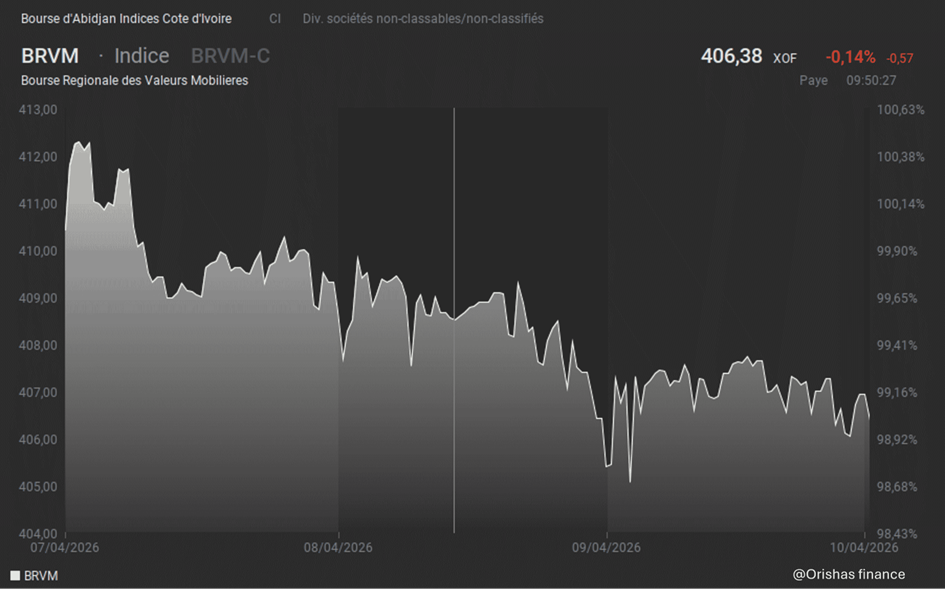Click the -0,57 point change value
945x592 pixels.
900,59
